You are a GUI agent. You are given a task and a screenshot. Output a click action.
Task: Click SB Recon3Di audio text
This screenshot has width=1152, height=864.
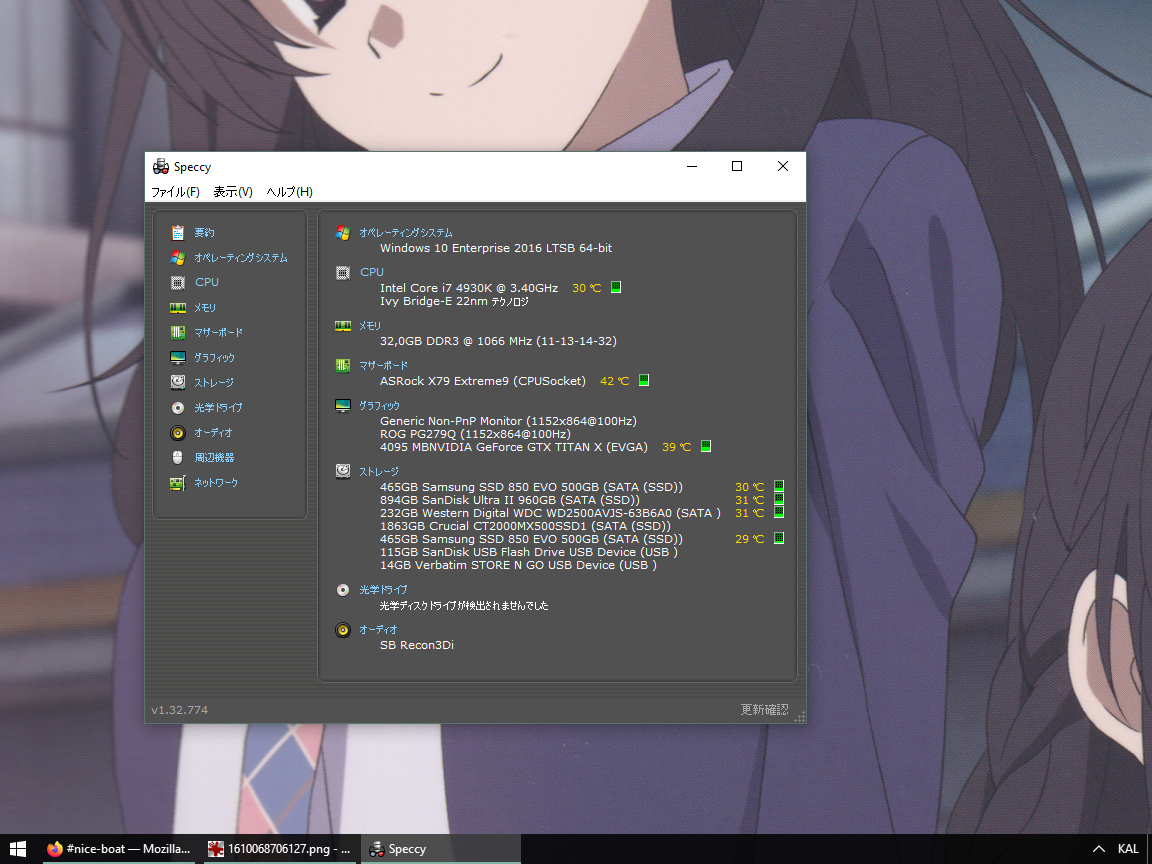tap(417, 645)
